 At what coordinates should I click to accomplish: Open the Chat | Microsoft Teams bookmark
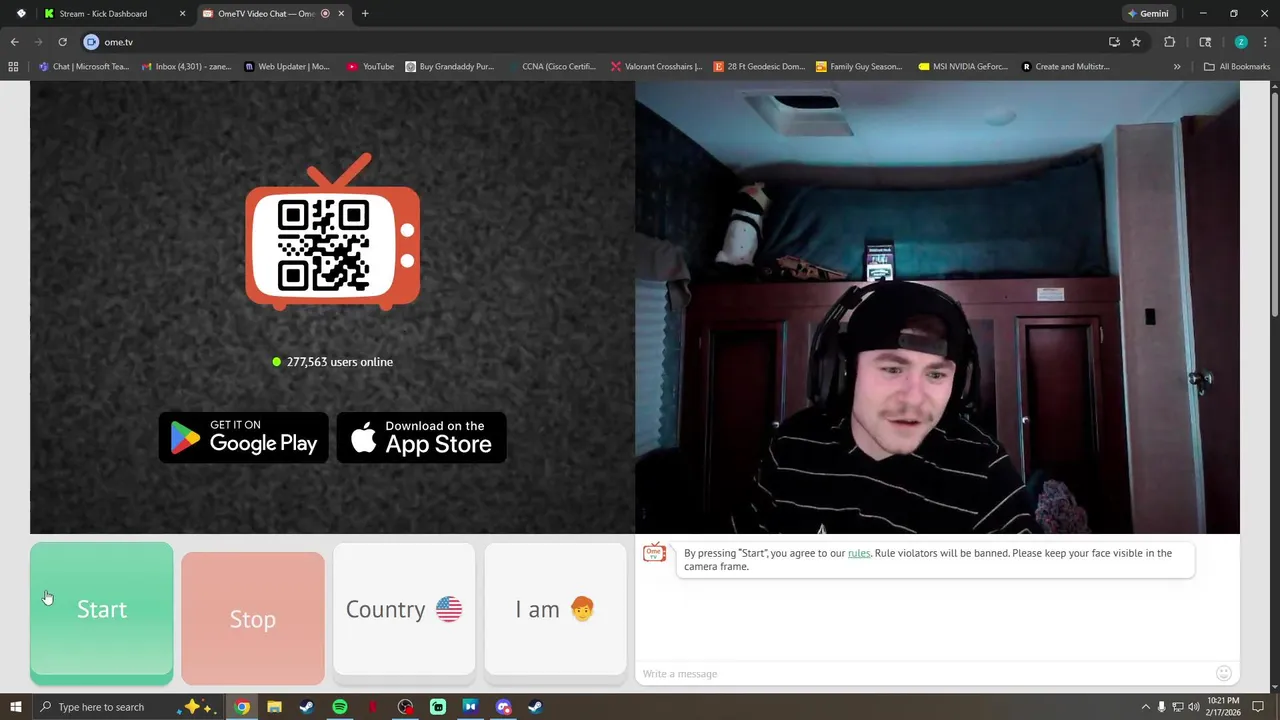85,67
